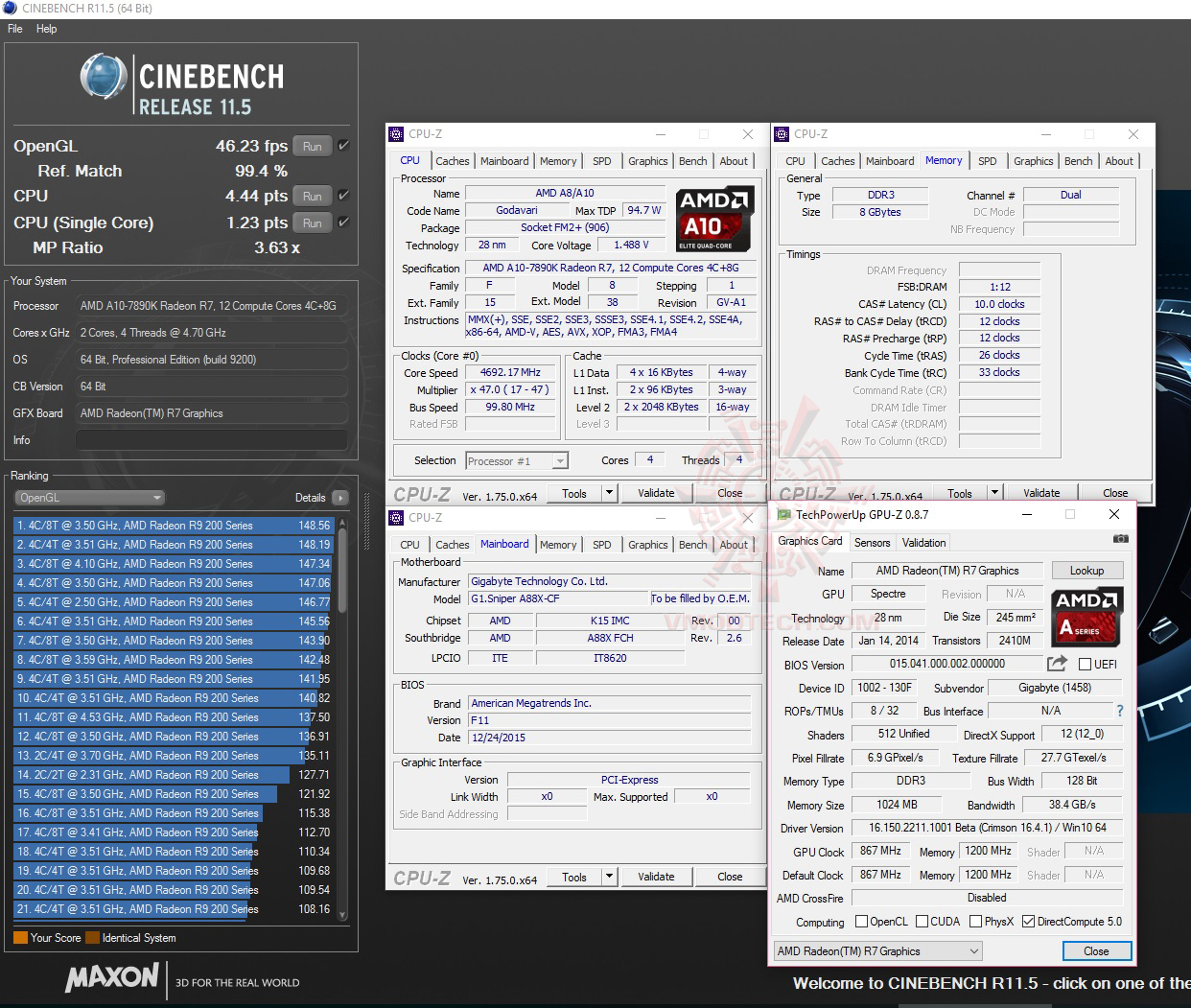The height and width of the screenshot is (1008, 1191).
Task: Click the Ranking Details arrow icon
Action: tap(339, 498)
